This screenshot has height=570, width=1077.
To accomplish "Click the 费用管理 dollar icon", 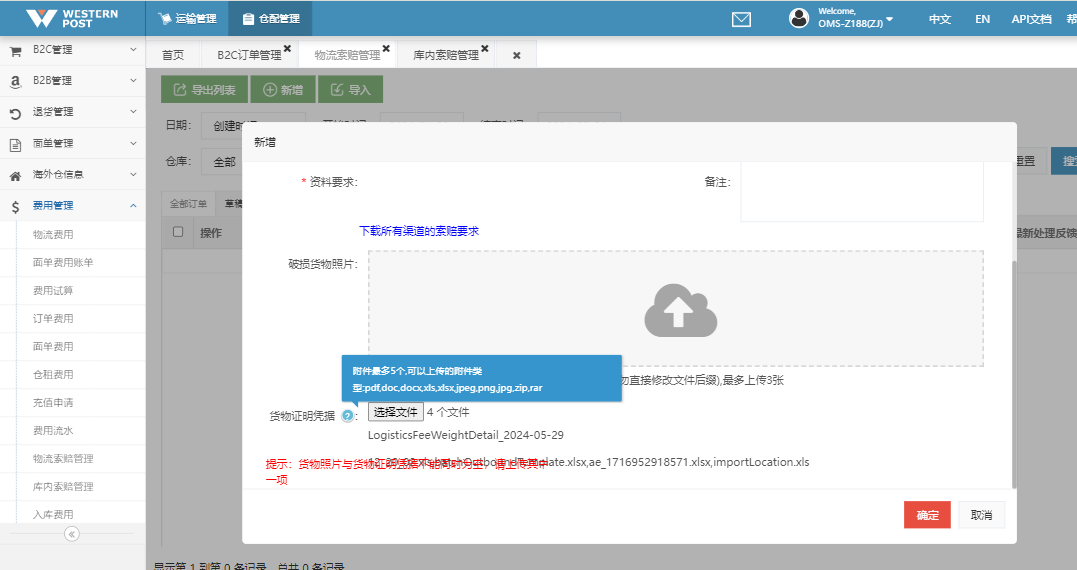I will coord(15,206).
